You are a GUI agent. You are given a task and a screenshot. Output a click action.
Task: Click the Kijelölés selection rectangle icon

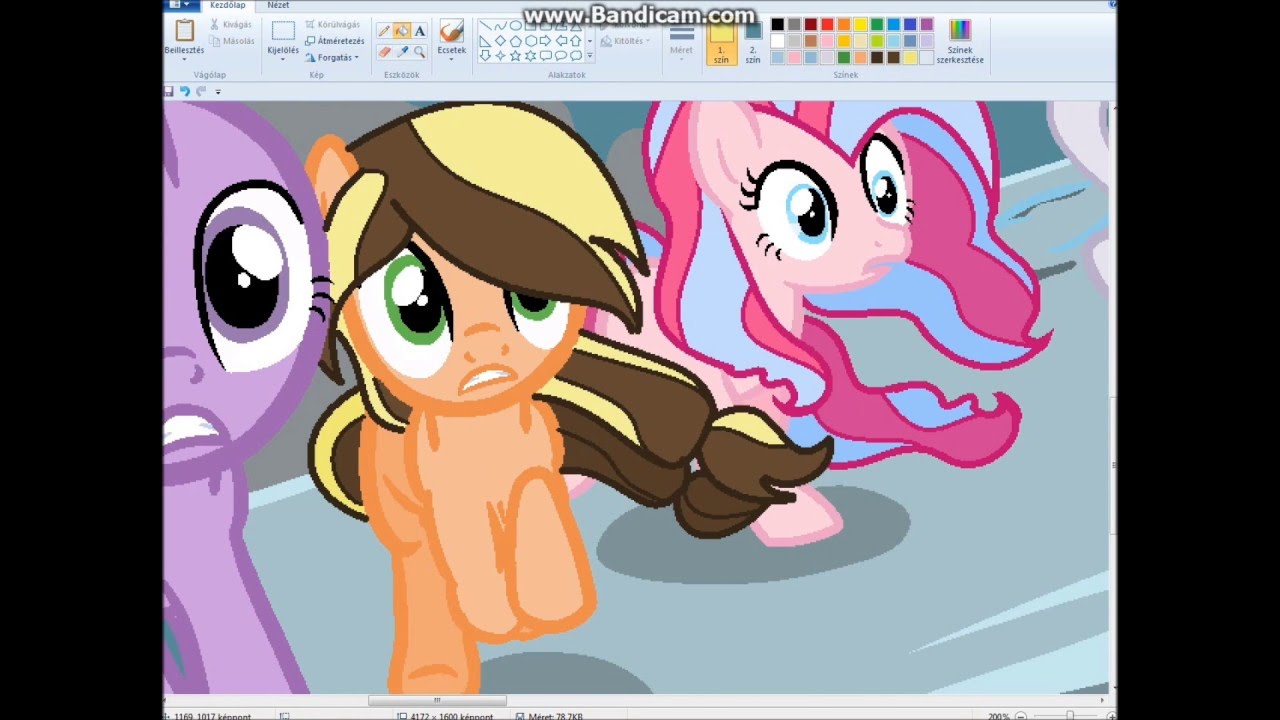point(283,31)
